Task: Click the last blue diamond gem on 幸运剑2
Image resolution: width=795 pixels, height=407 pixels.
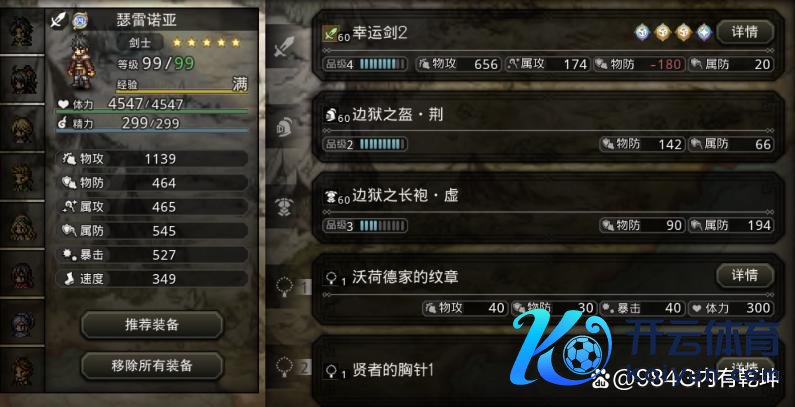Action: (703, 32)
